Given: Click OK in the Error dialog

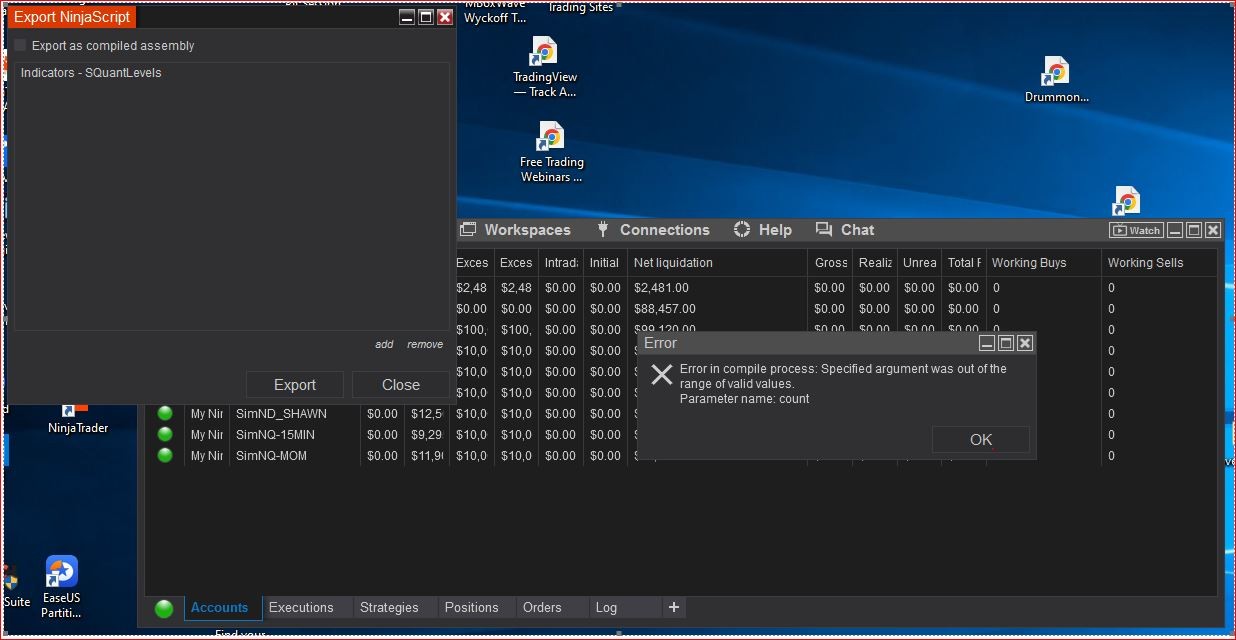Looking at the screenshot, I should tap(980, 439).
